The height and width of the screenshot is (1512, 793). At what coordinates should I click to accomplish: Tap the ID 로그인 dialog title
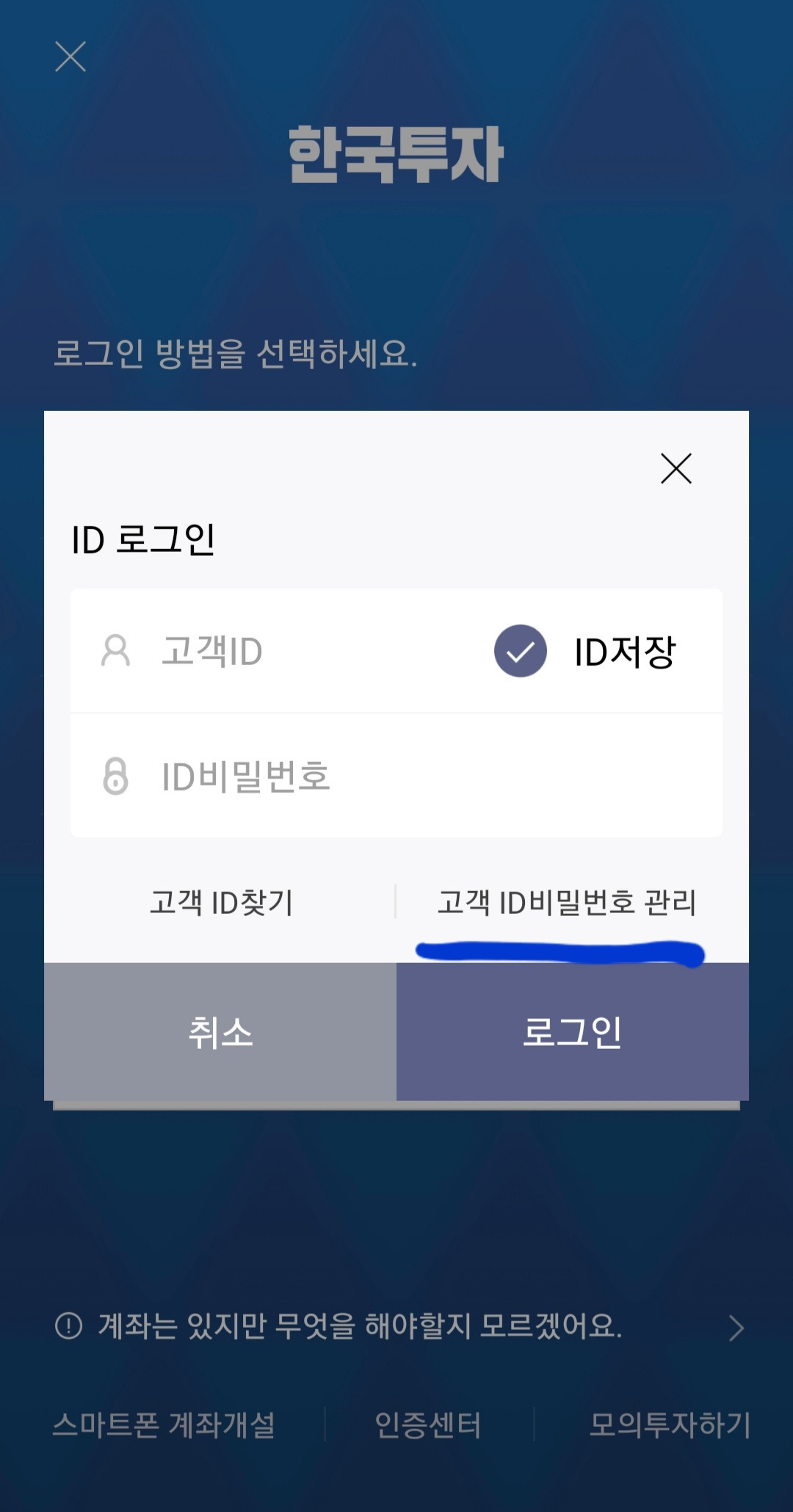[x=143, y=539]
